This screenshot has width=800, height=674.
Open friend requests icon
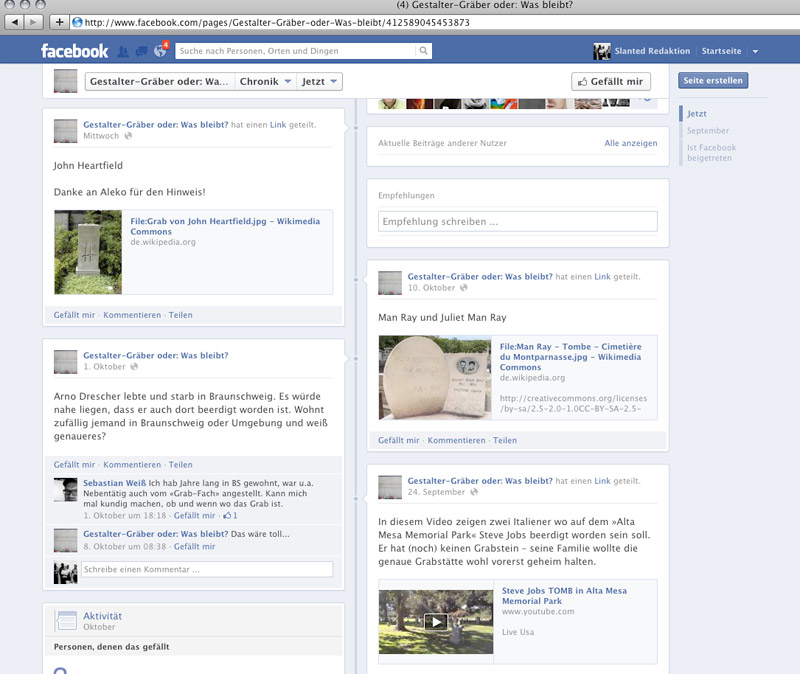pos(123,51)
